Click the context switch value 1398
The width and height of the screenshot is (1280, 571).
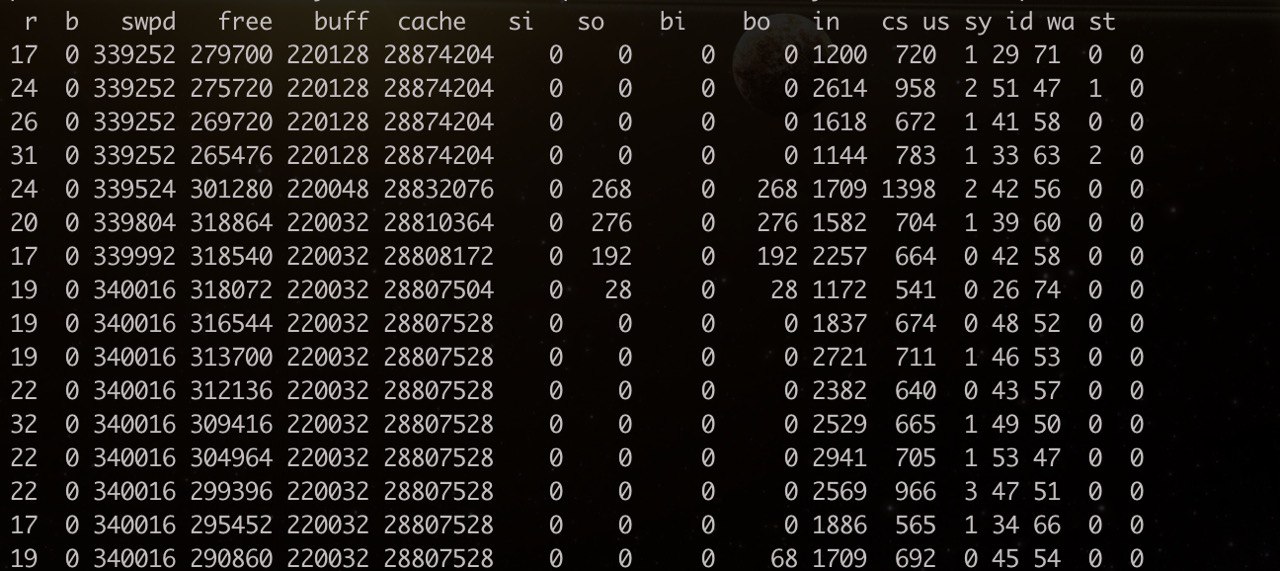[x=909, y=189]
